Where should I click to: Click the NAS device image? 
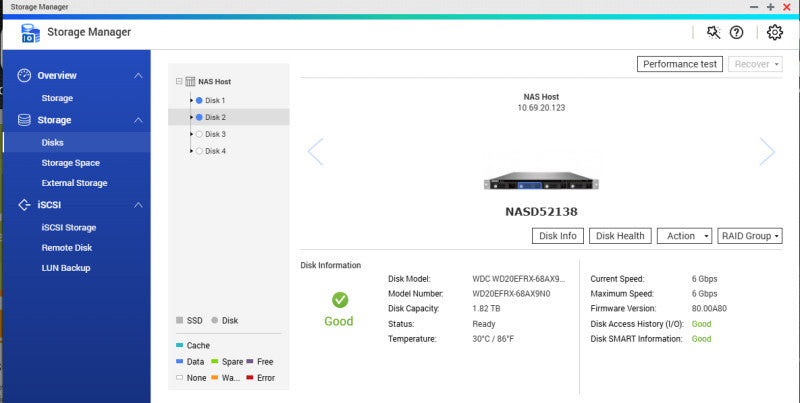click(541, 181)
